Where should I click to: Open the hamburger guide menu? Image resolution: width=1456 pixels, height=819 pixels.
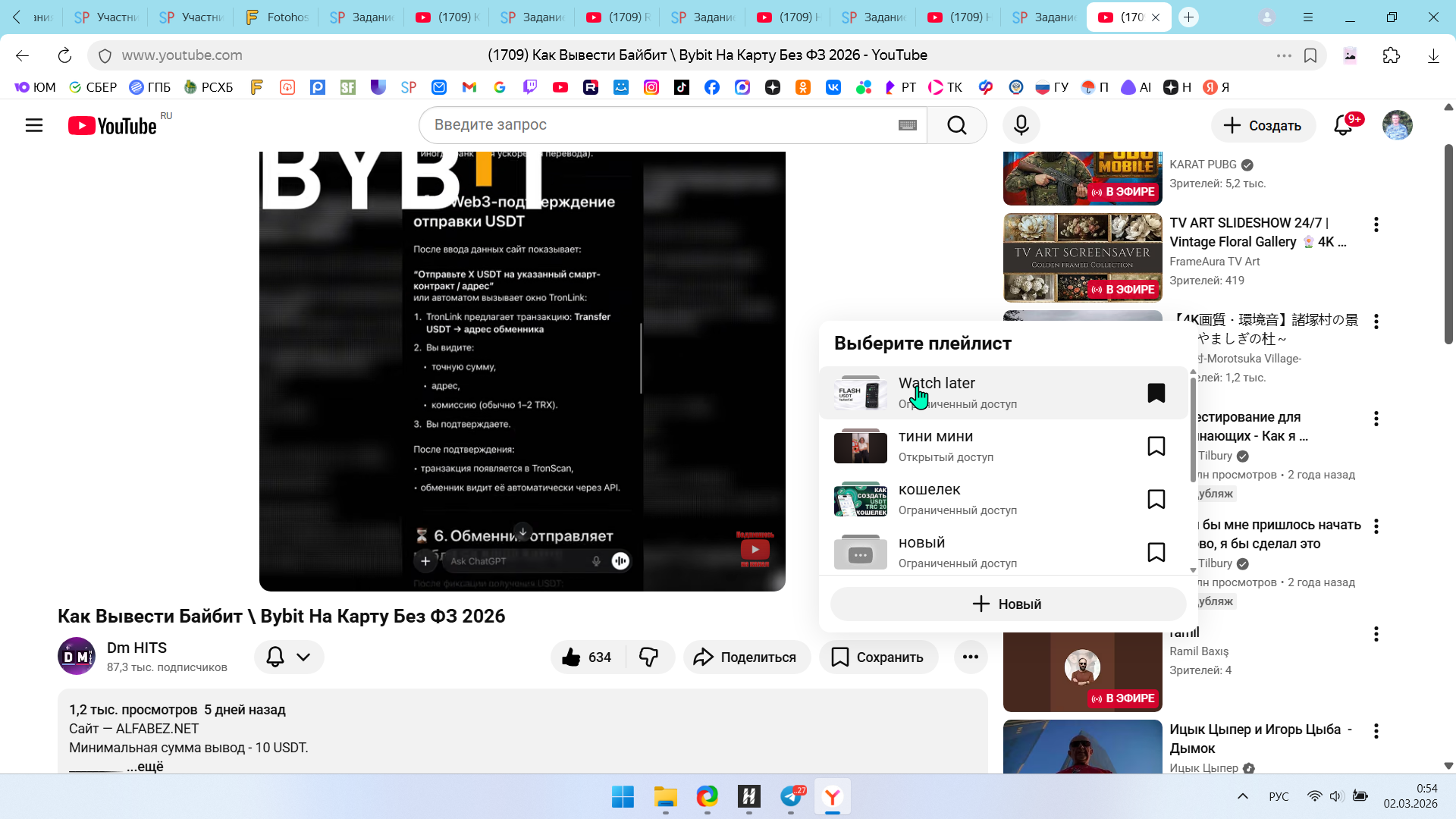[x=34, y=125]
